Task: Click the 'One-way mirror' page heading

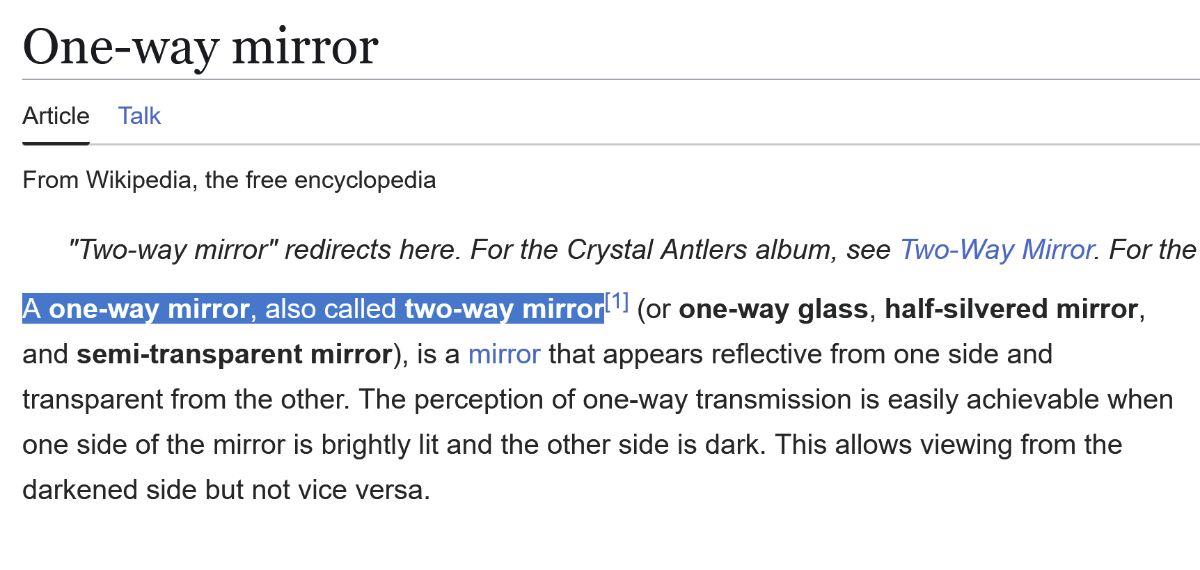Action: (200, 46)
